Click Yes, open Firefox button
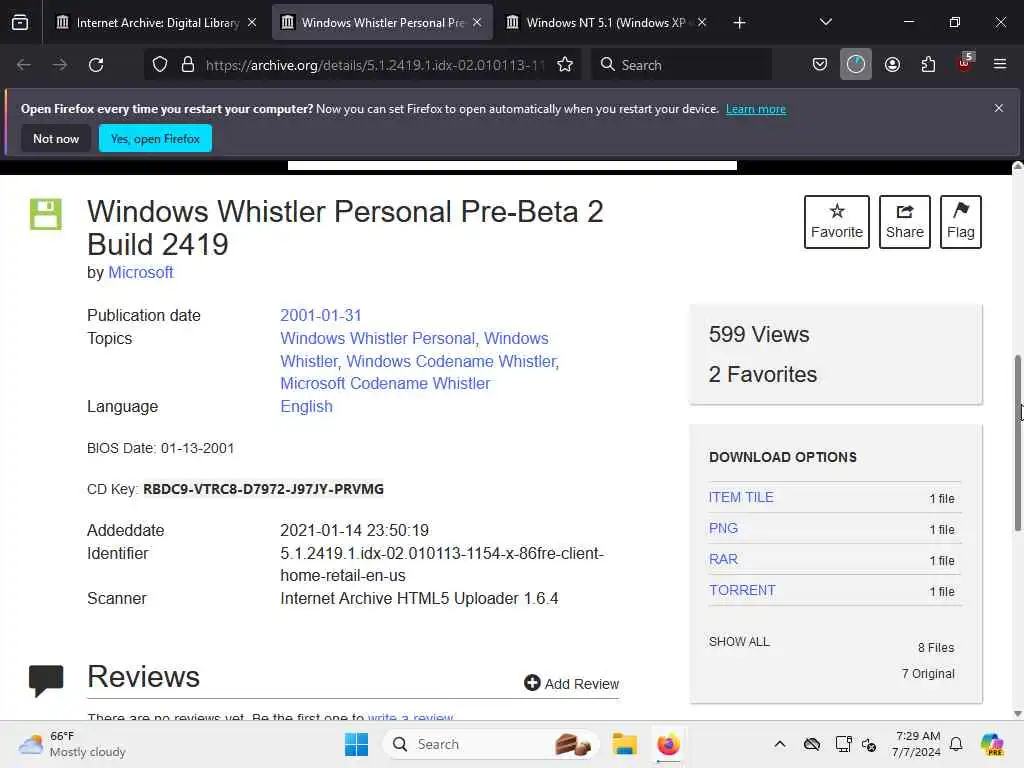The image size is (1024, 768). click(x=155, y=138)
